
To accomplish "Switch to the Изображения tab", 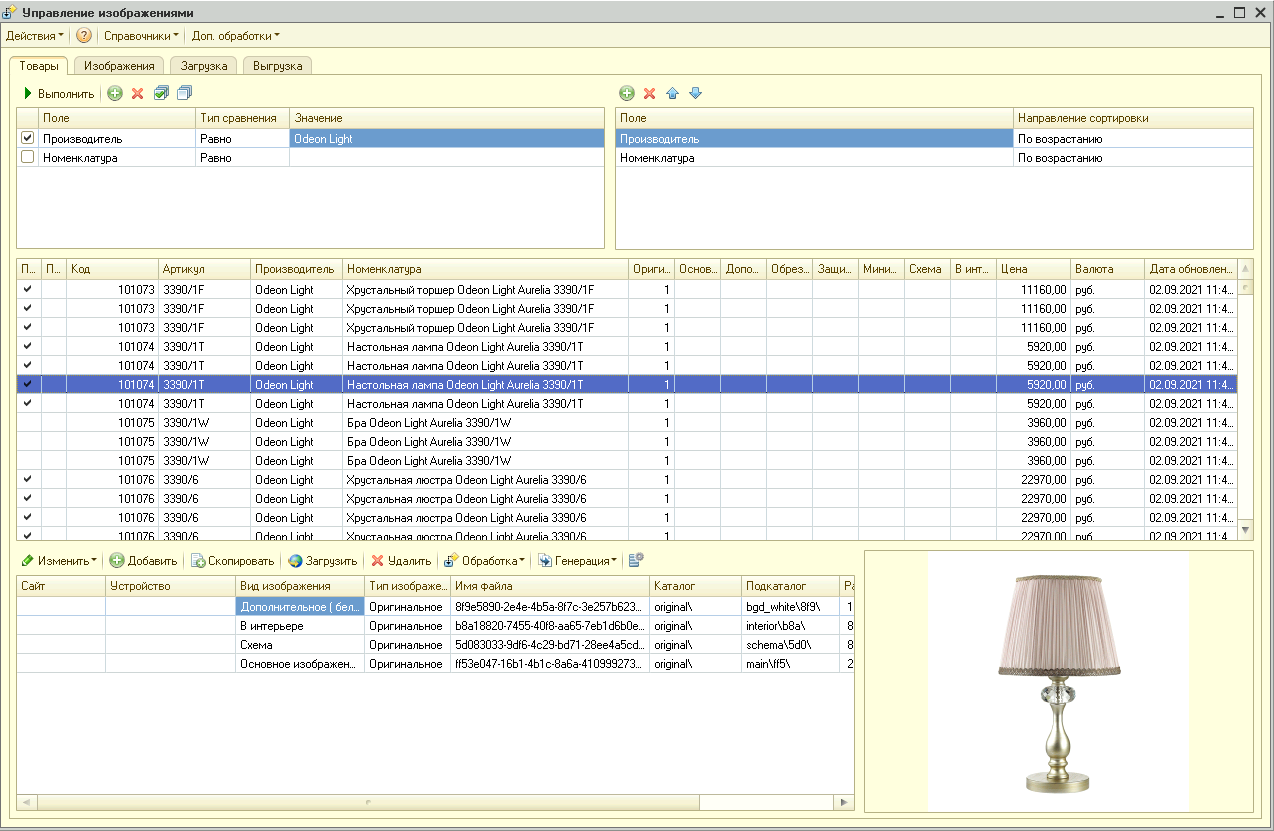I will click(119, 65).
